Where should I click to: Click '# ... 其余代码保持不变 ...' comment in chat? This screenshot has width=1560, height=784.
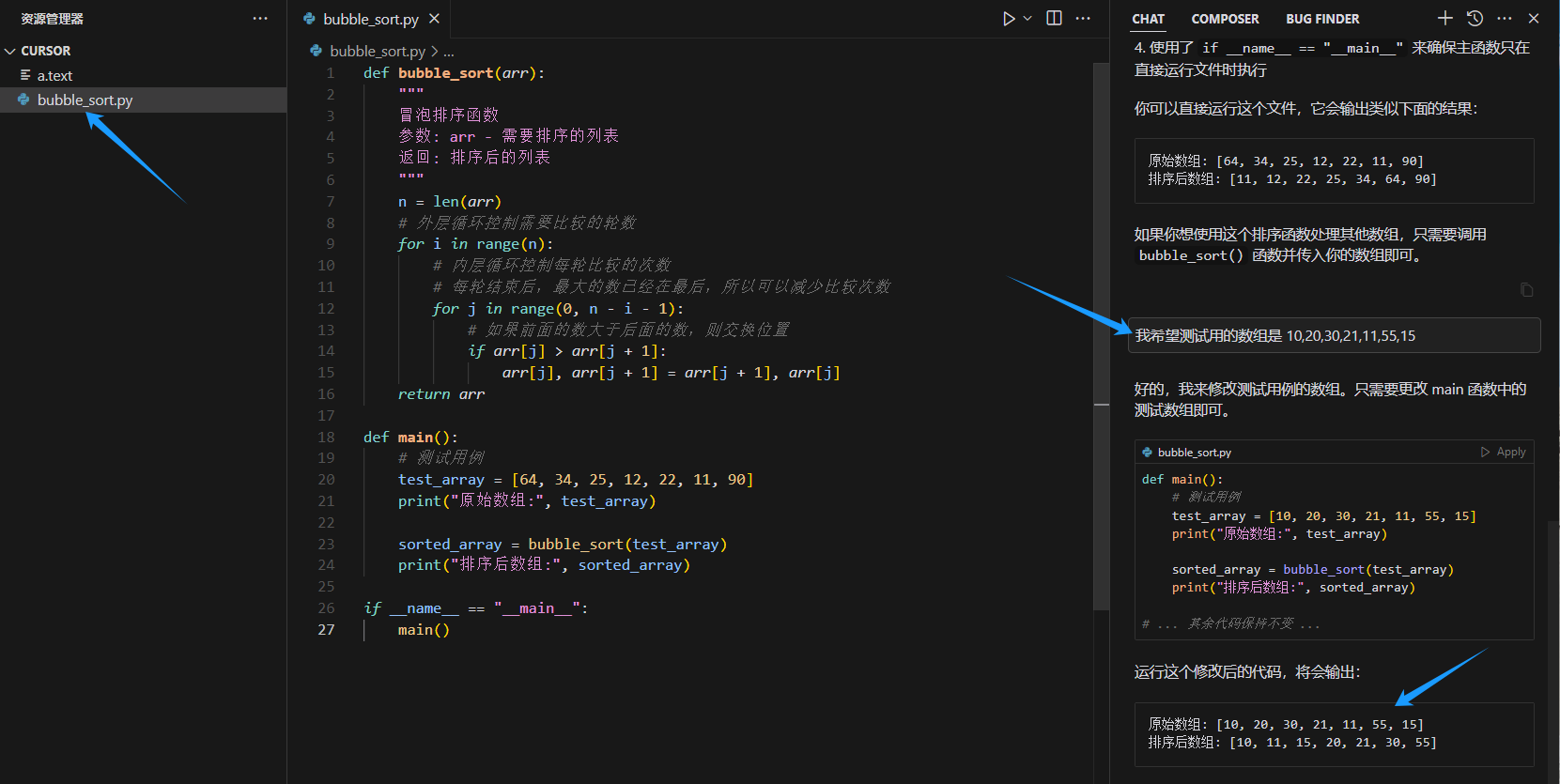click(1230, 623)
